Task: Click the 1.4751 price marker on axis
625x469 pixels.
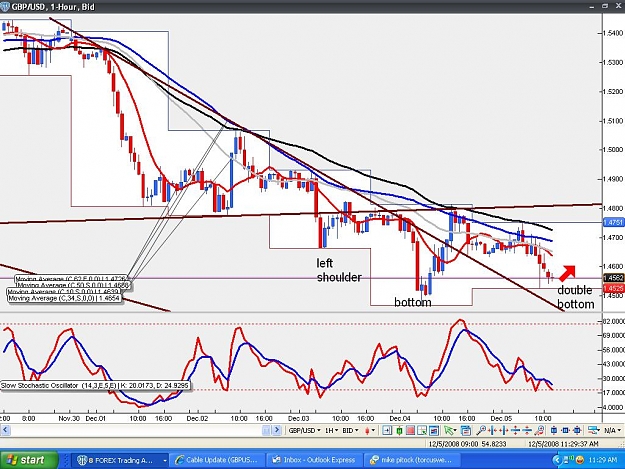Action: pos(613,222)
